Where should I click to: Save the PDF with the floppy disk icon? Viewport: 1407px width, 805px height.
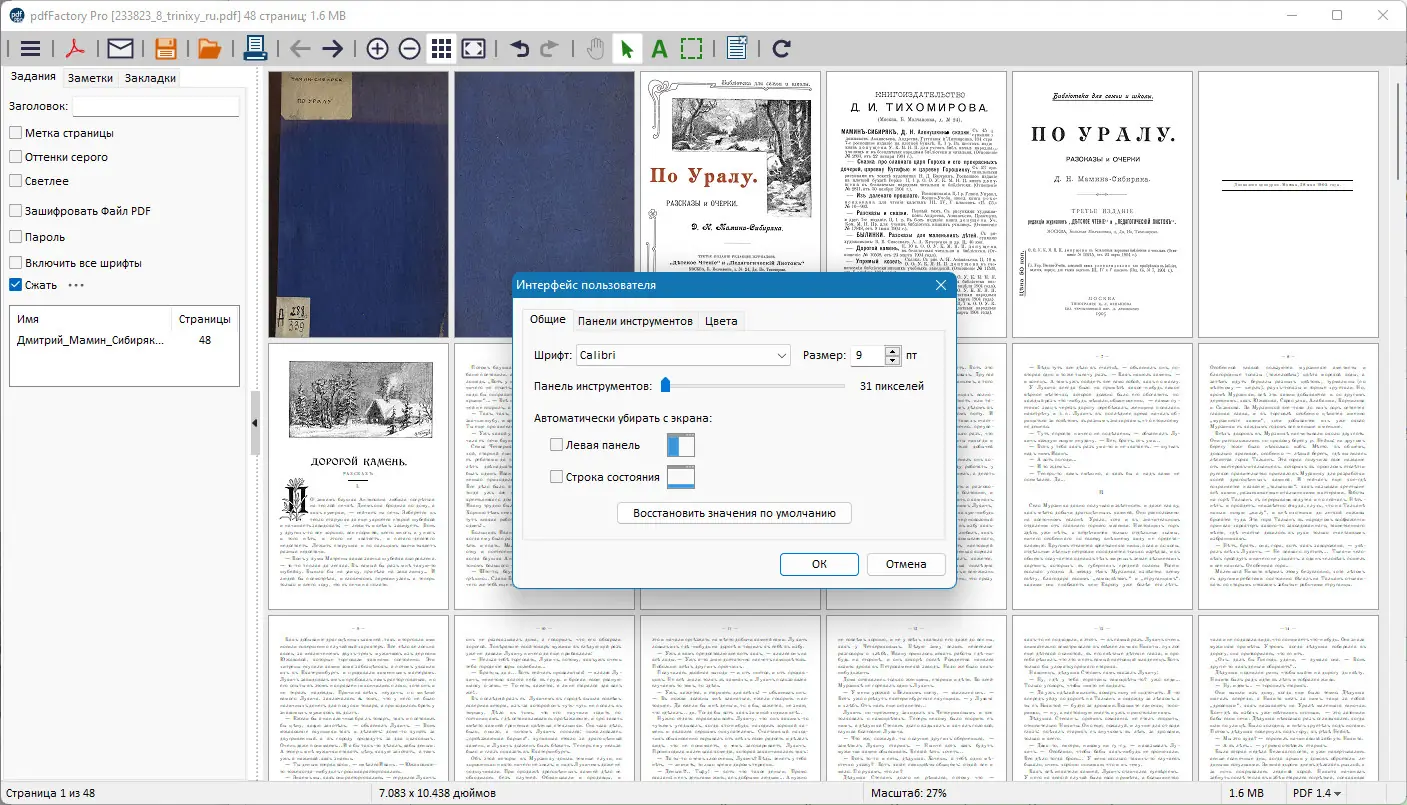point(165,48)
